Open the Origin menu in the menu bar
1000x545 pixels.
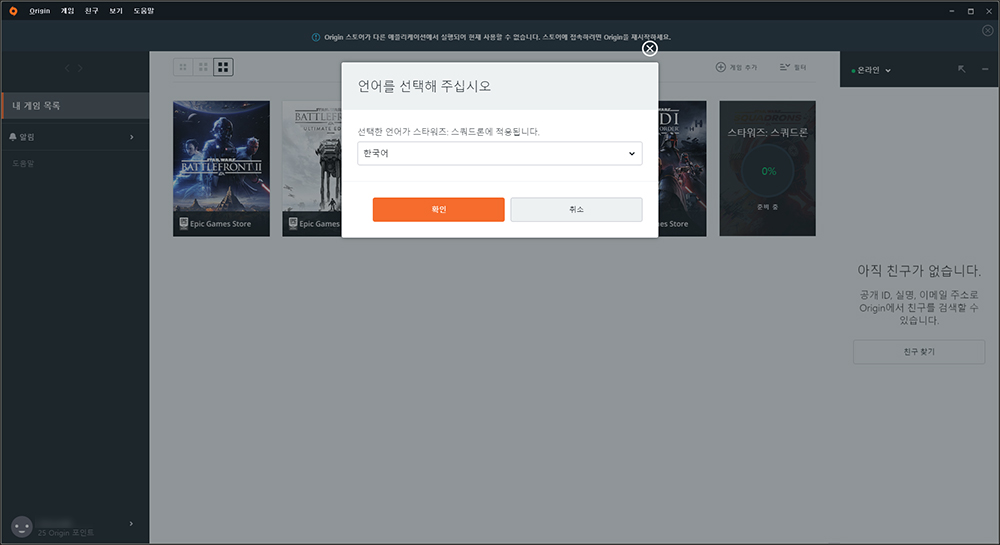point(40,11)
